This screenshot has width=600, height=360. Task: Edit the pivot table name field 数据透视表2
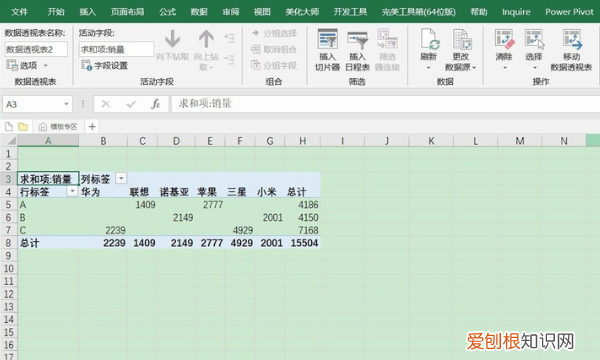(36, 49)
